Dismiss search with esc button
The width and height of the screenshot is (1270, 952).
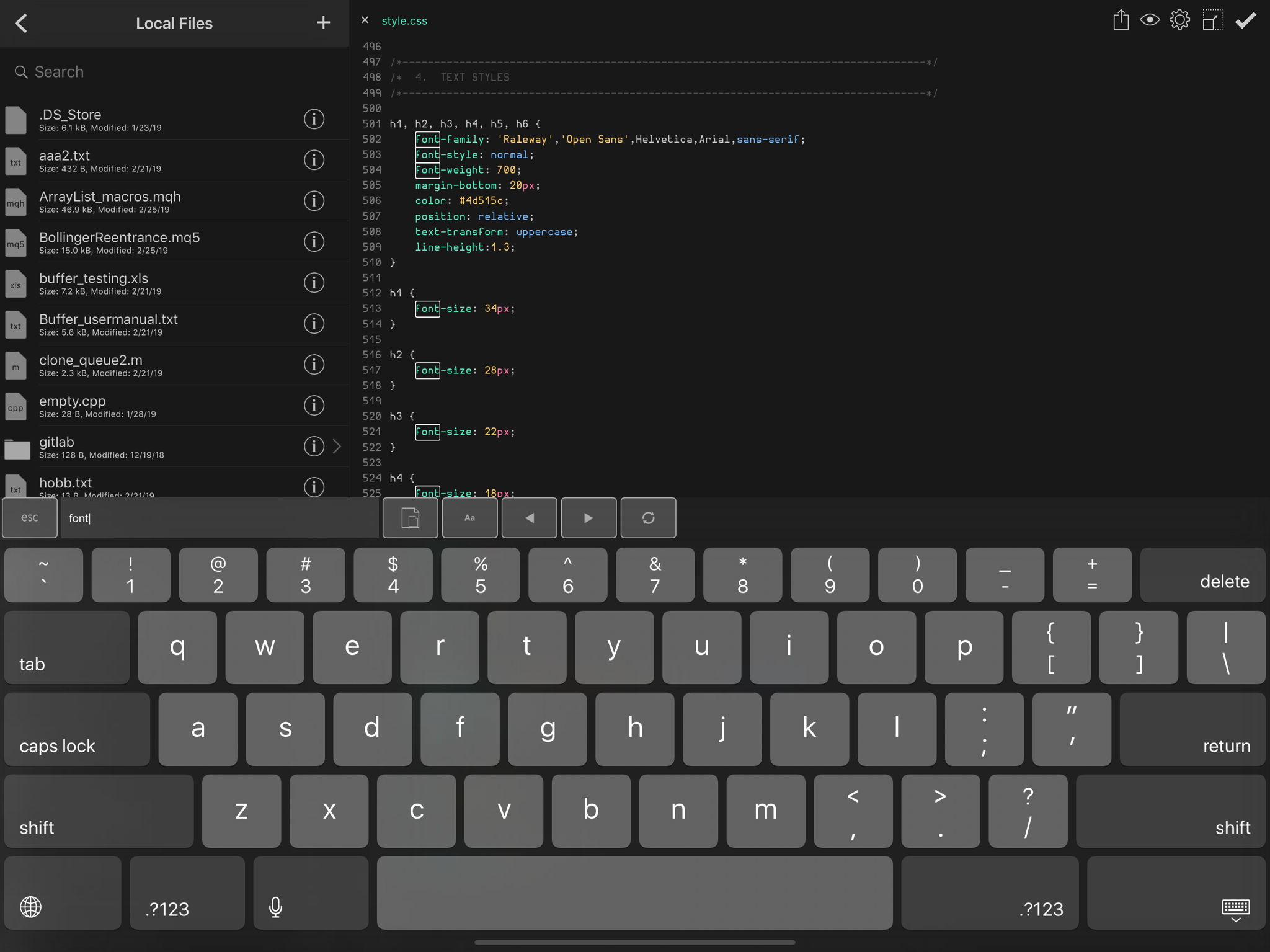click(x=30, y=518)
